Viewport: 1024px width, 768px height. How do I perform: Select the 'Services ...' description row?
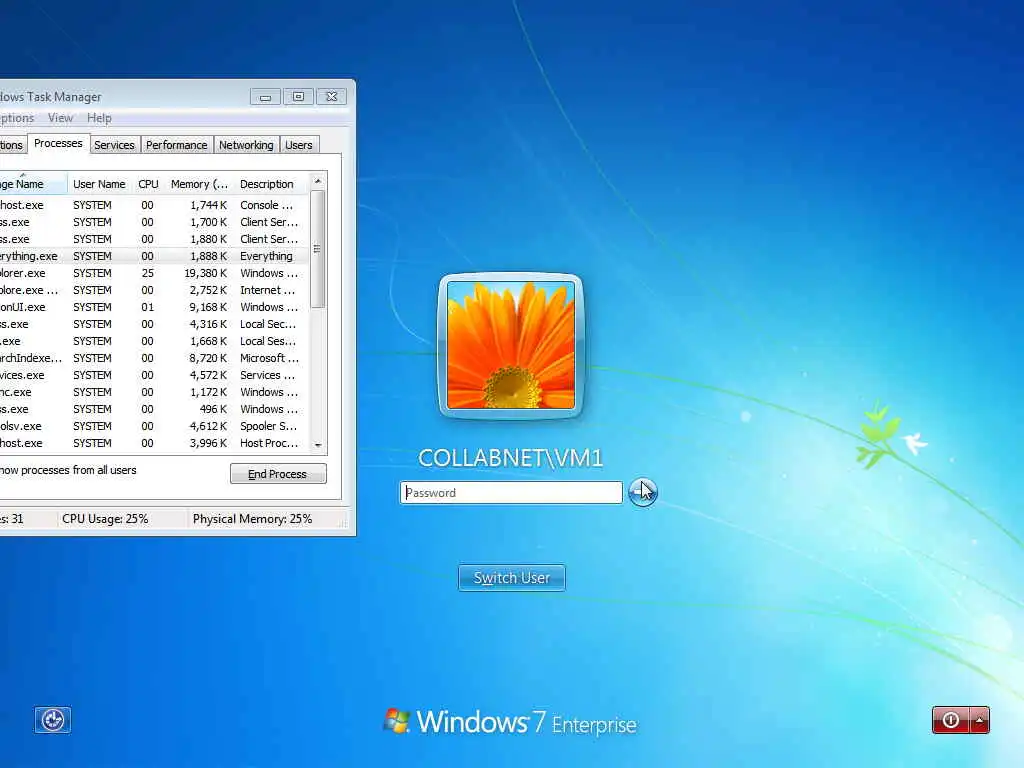[154, 375]
